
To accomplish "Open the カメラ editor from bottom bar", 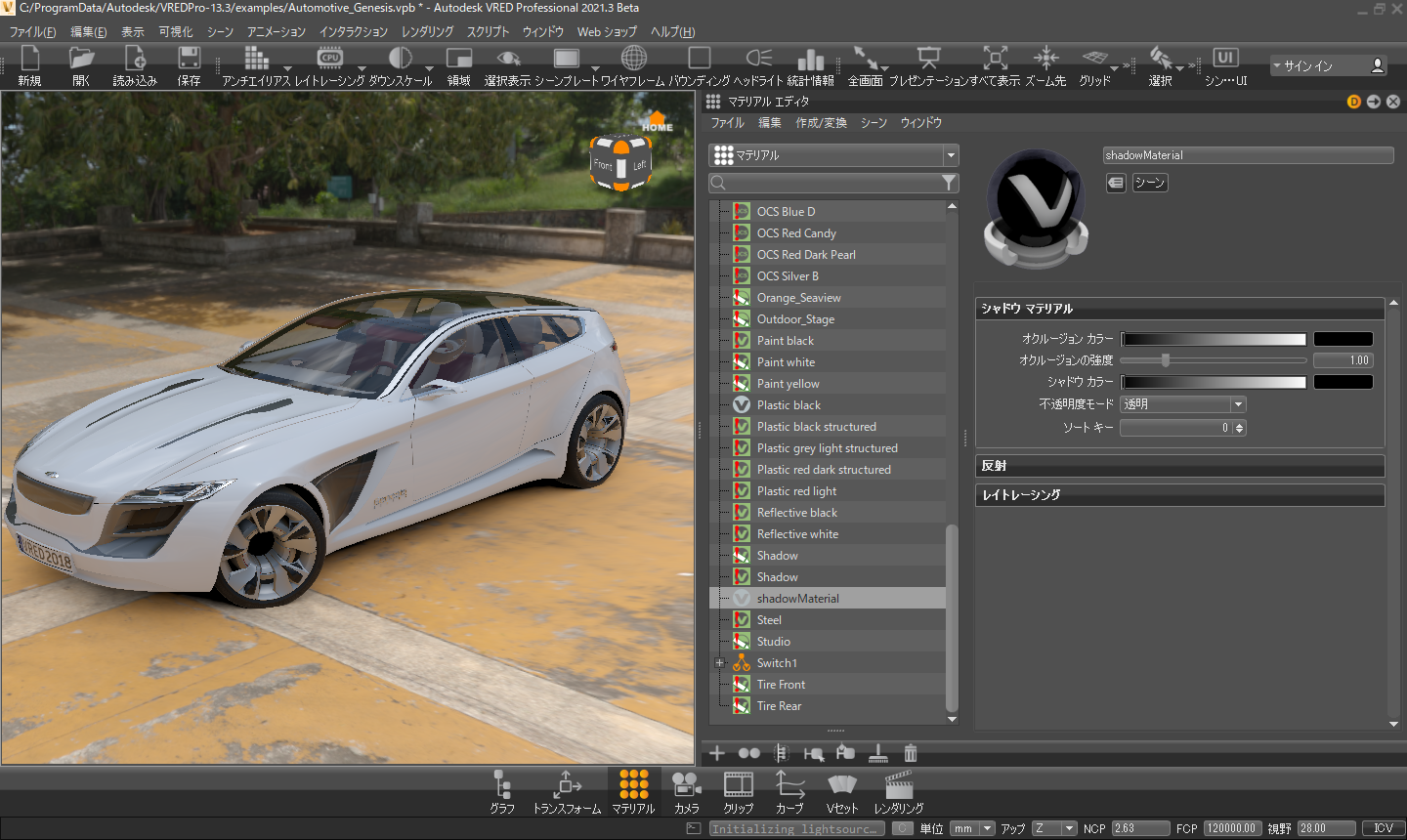I will pos(687,786).
